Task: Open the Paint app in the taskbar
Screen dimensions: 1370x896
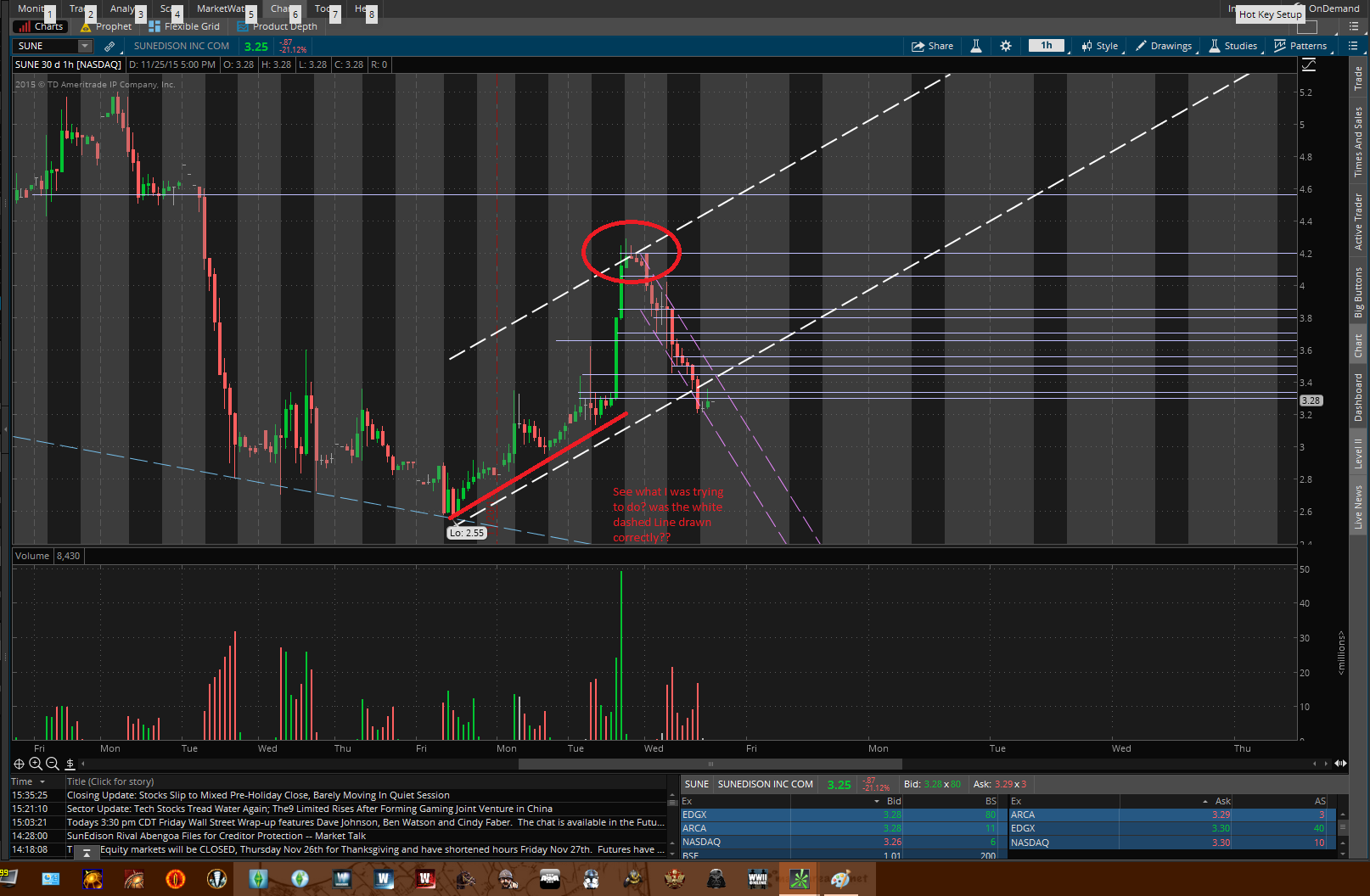Action: tap(840, 879)
